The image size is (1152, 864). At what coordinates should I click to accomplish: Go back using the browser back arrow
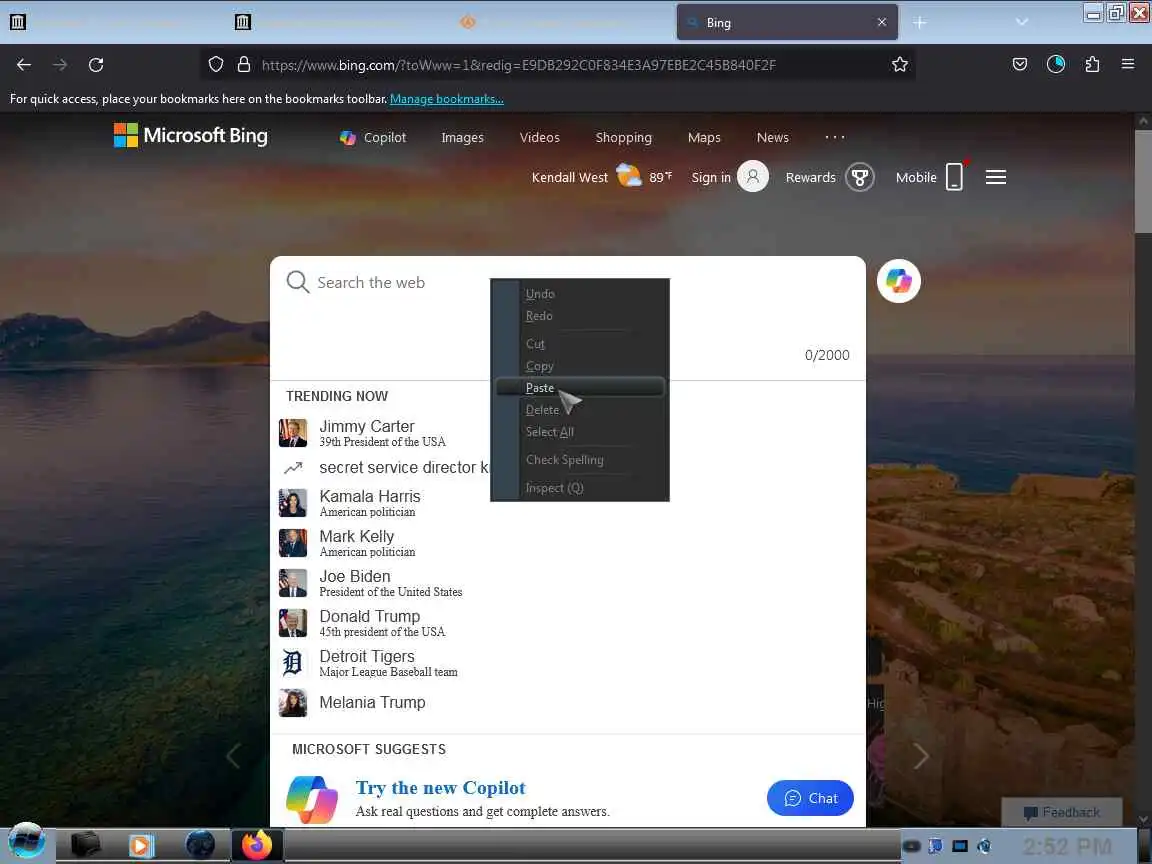(24, 65)
